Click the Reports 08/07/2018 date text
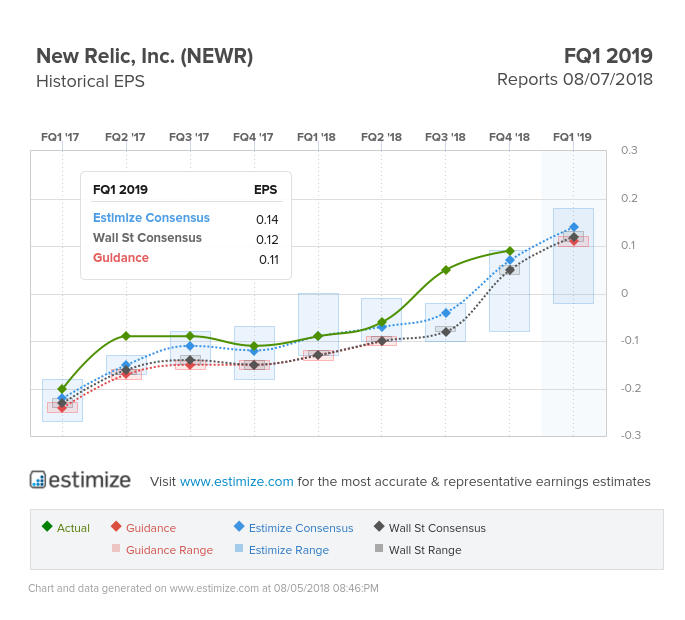Screen dimensions: 685x620 click(x=575, y=80)
